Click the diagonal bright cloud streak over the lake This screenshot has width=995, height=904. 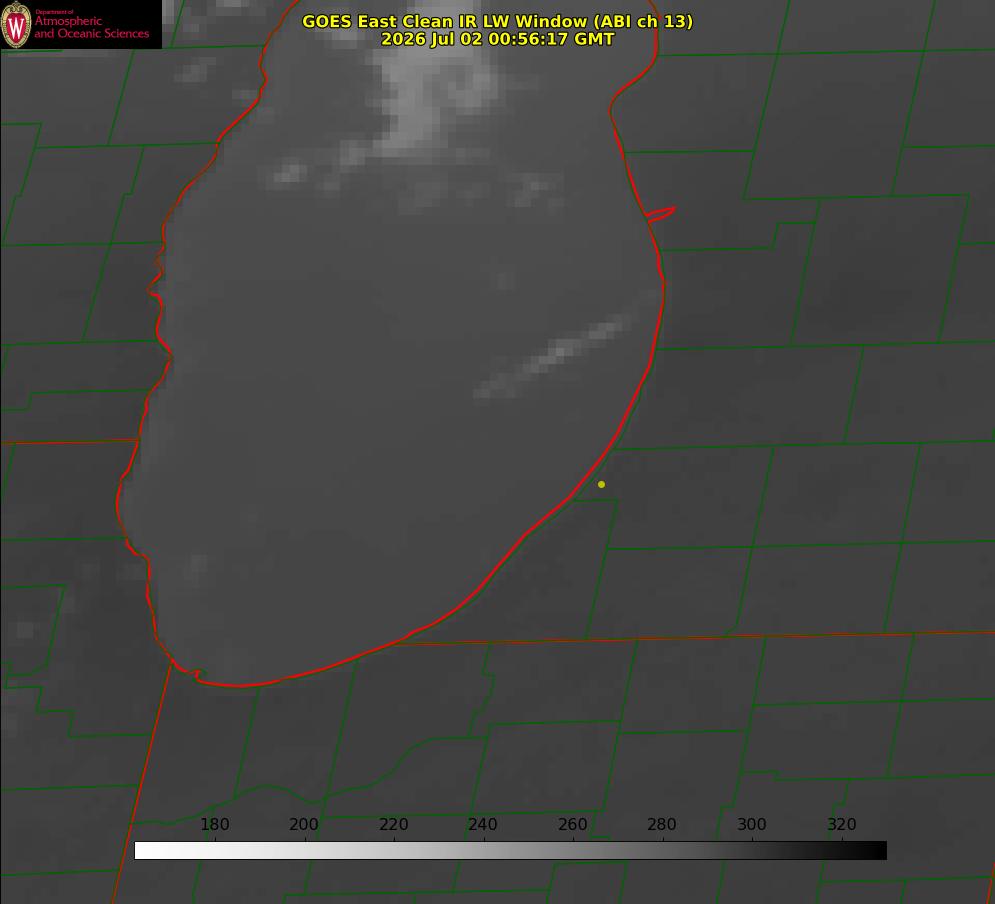click(x=553, y=356)
